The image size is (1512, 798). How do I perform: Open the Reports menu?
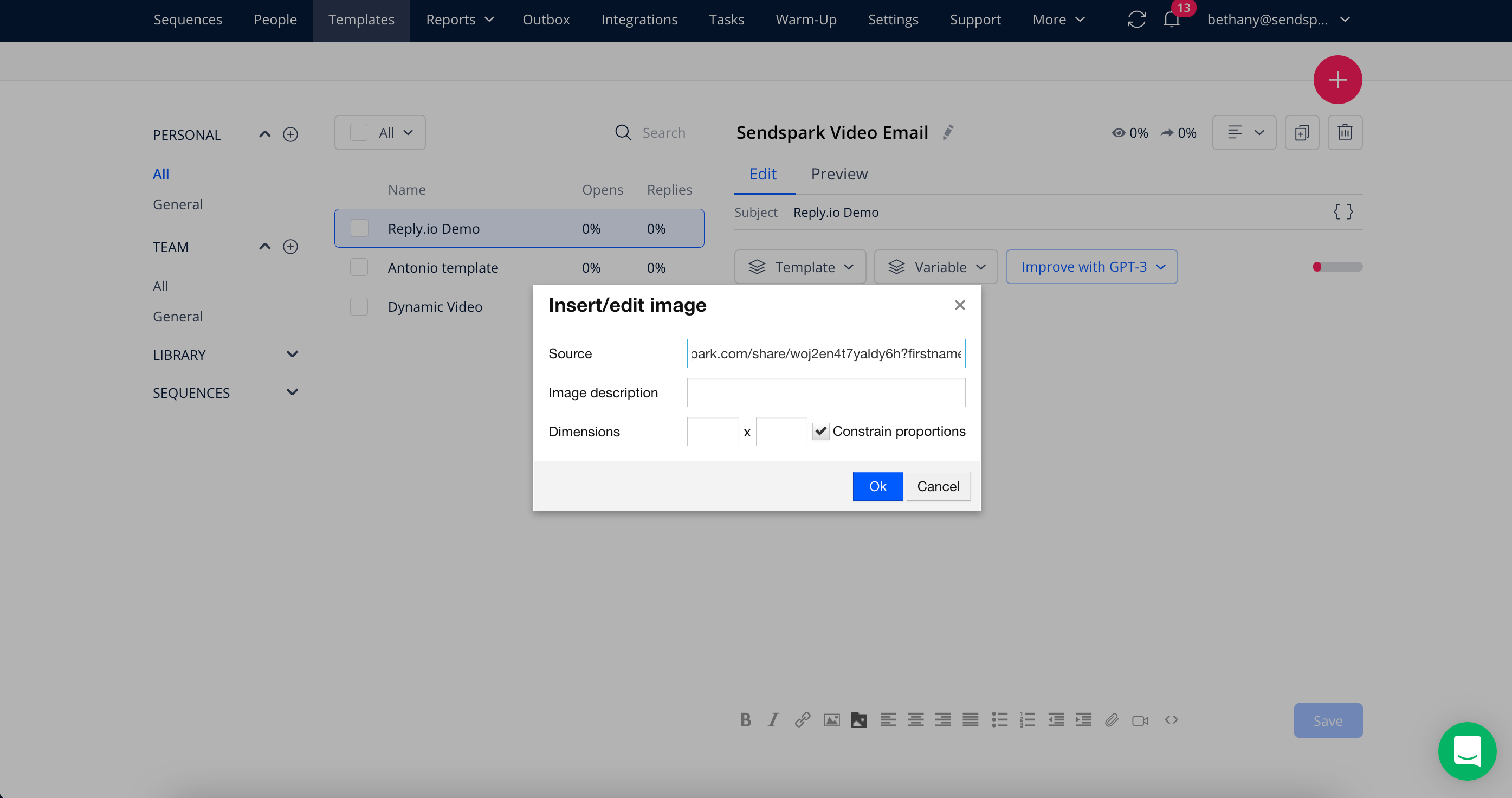tap(460, 20)
